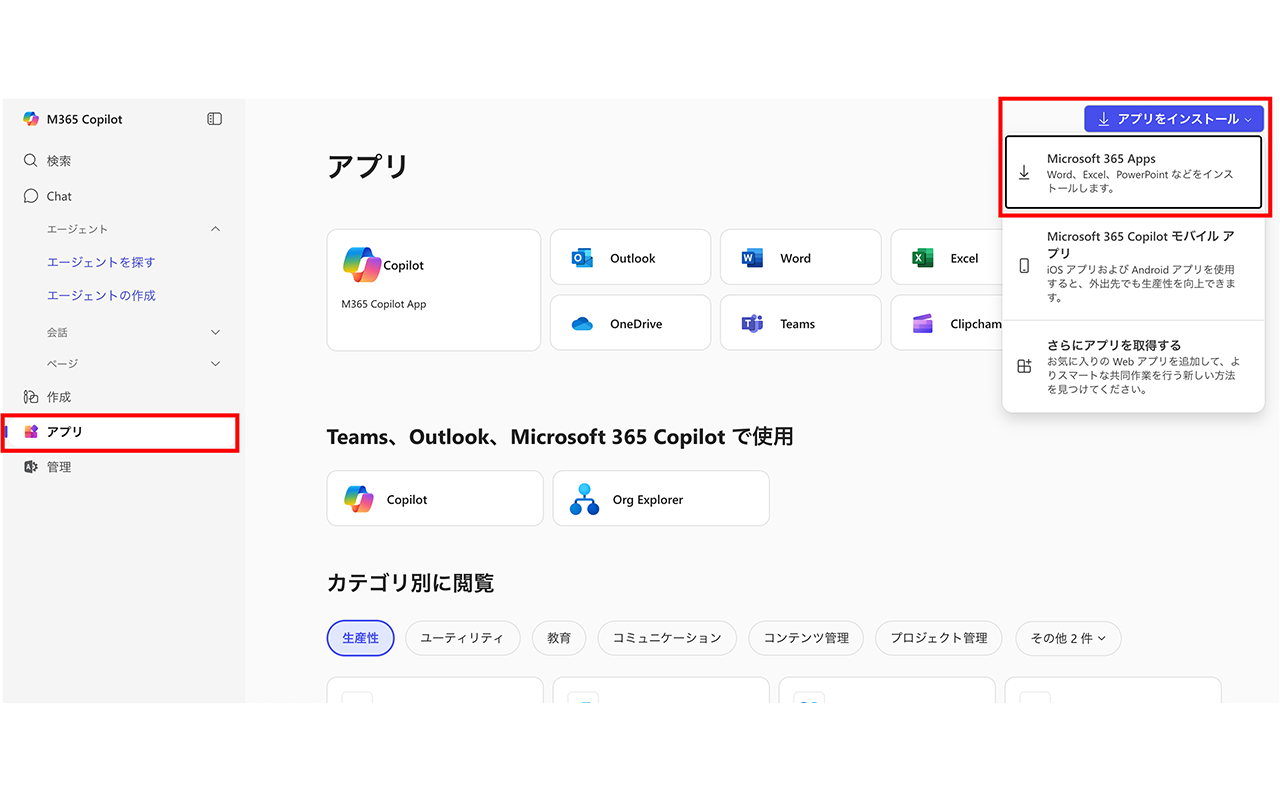The height and width of the screenshot is (800, 1280).
Task: Expand the 会話 section chevron
Action: click(x=215, y=332)
